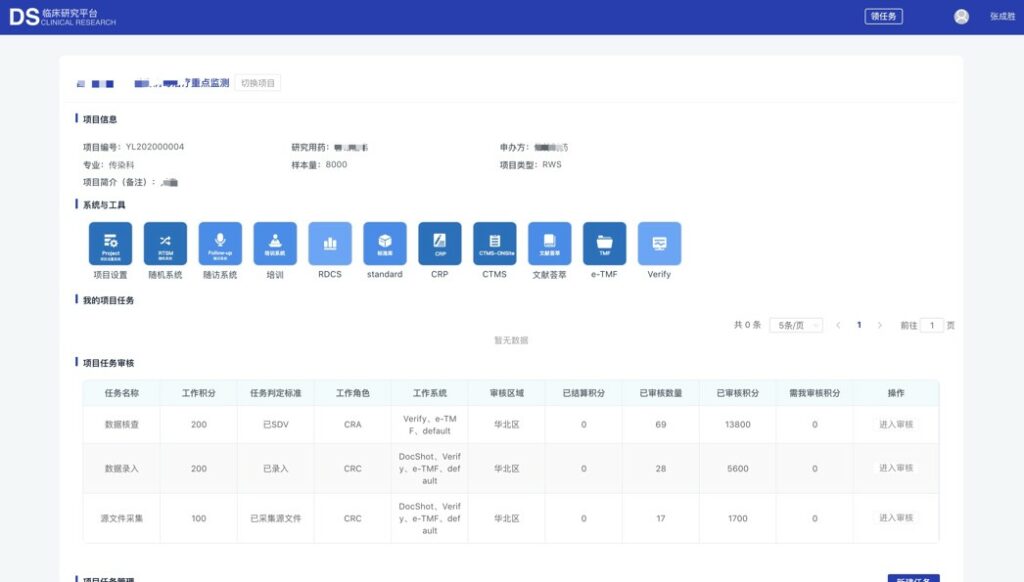Viewport: 1024px width, 582px height.
Task: Go to previous page with left chevron
Action: tap(838, 325)
